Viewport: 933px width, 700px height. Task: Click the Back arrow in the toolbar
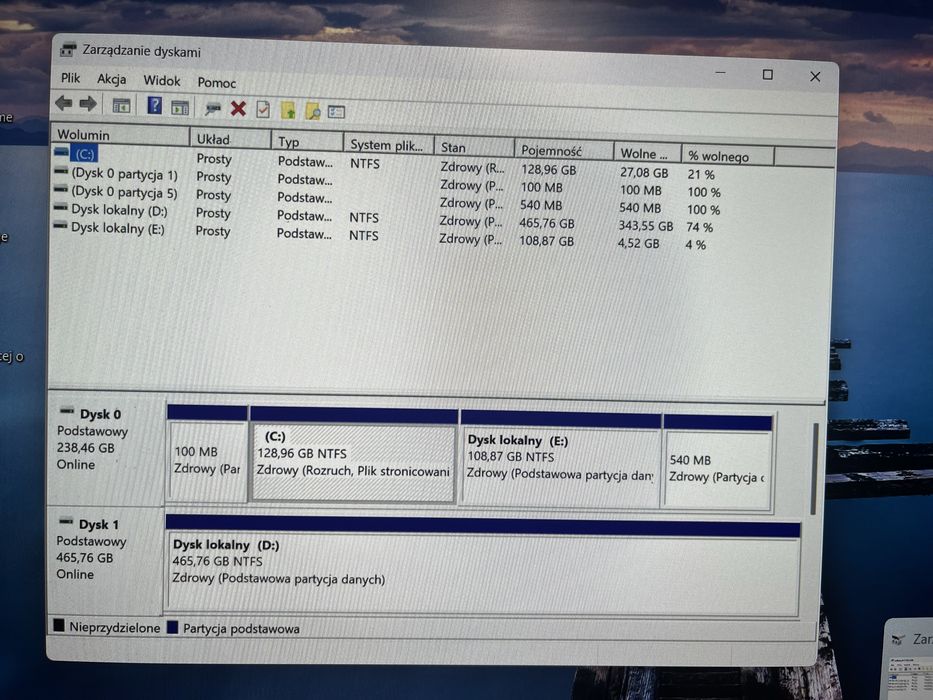coord(64,104)
